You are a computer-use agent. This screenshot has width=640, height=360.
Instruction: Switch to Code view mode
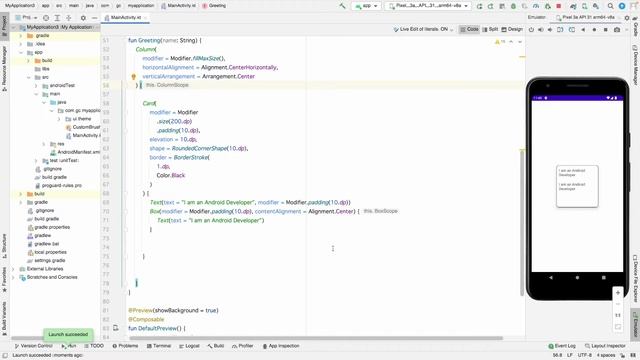coord(469,29)
